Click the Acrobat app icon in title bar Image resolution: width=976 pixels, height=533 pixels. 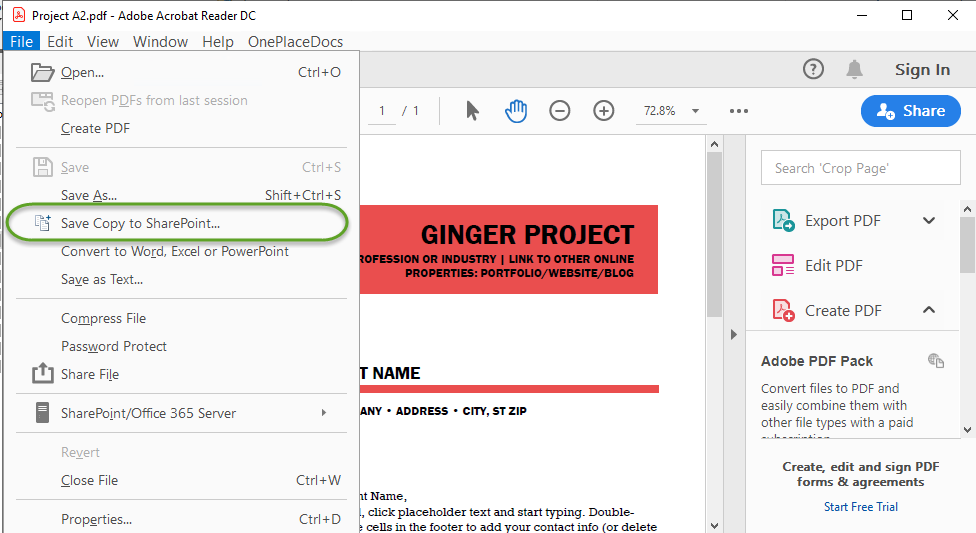[x=19, y=15]
